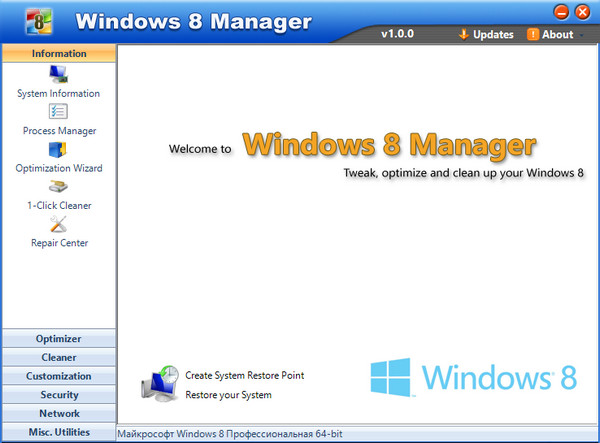The width and height of the screenshot is (600, 443).
Task: Click the Tweak, optimize and clean tagline
Action: tap(463, 173)
